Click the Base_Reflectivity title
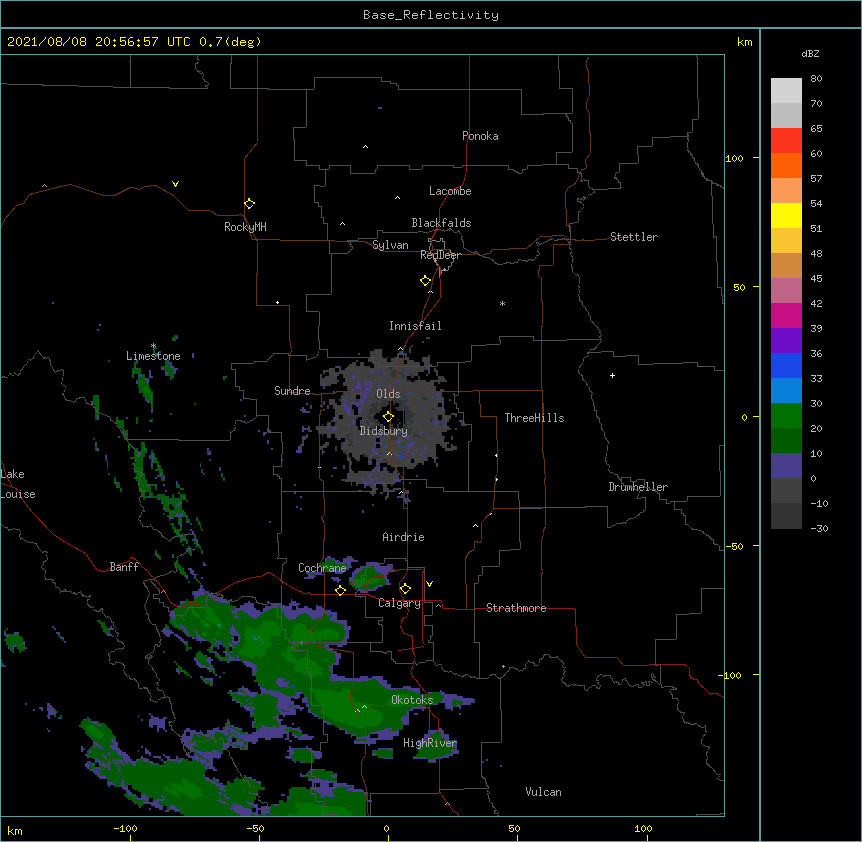Viewport: 862px width, 842px height. click(431, 15)
